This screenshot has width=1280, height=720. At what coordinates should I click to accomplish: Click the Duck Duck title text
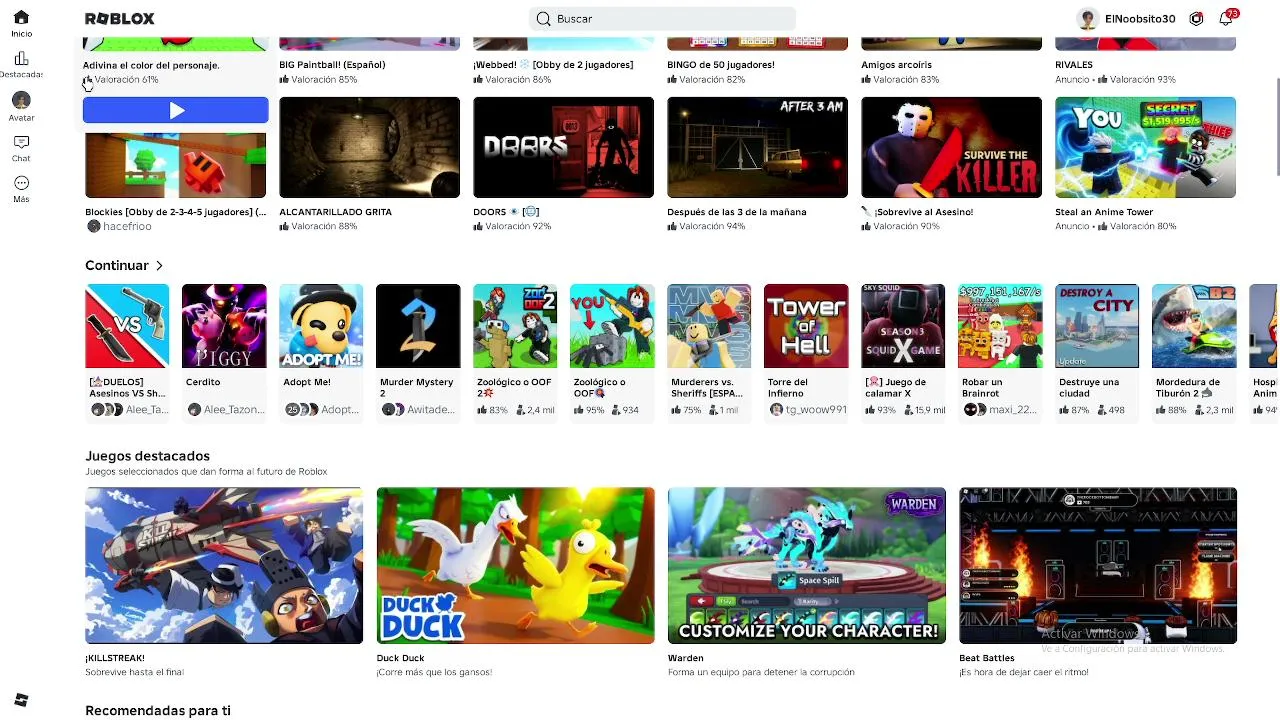click(400, 658)
